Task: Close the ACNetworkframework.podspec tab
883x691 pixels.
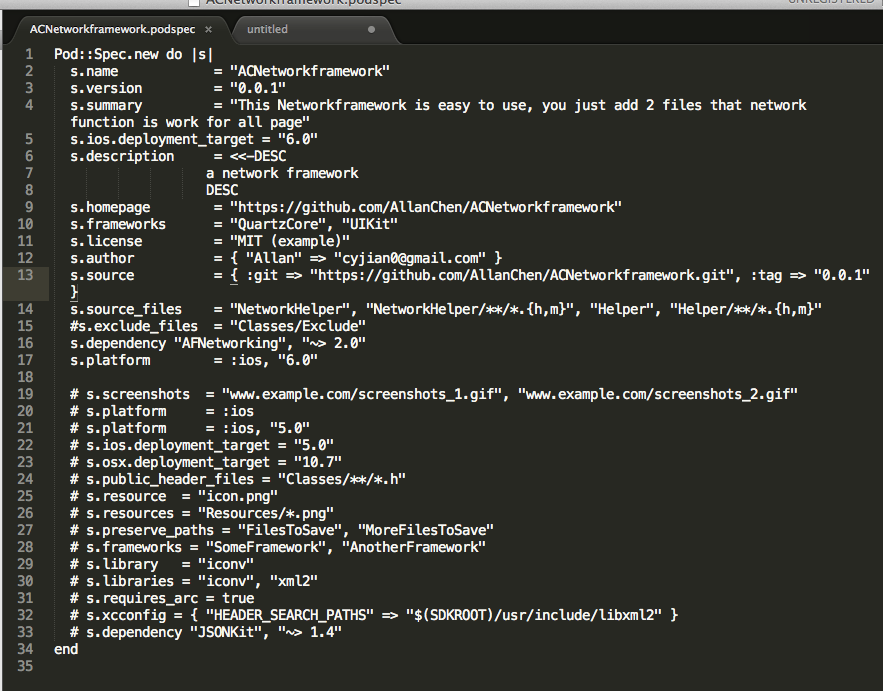Action: (208, 29)
